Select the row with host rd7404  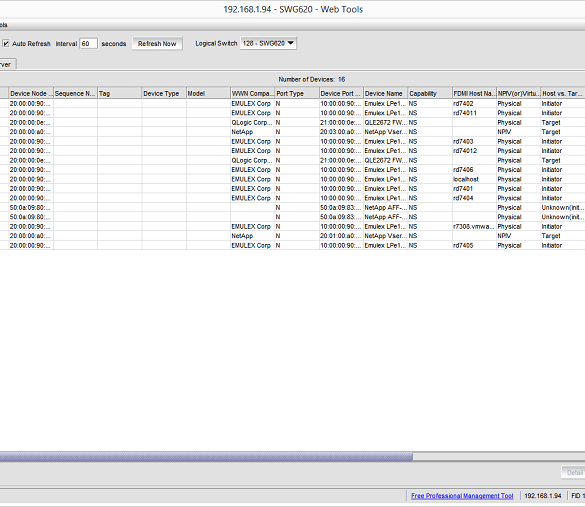tap(292, 198)
